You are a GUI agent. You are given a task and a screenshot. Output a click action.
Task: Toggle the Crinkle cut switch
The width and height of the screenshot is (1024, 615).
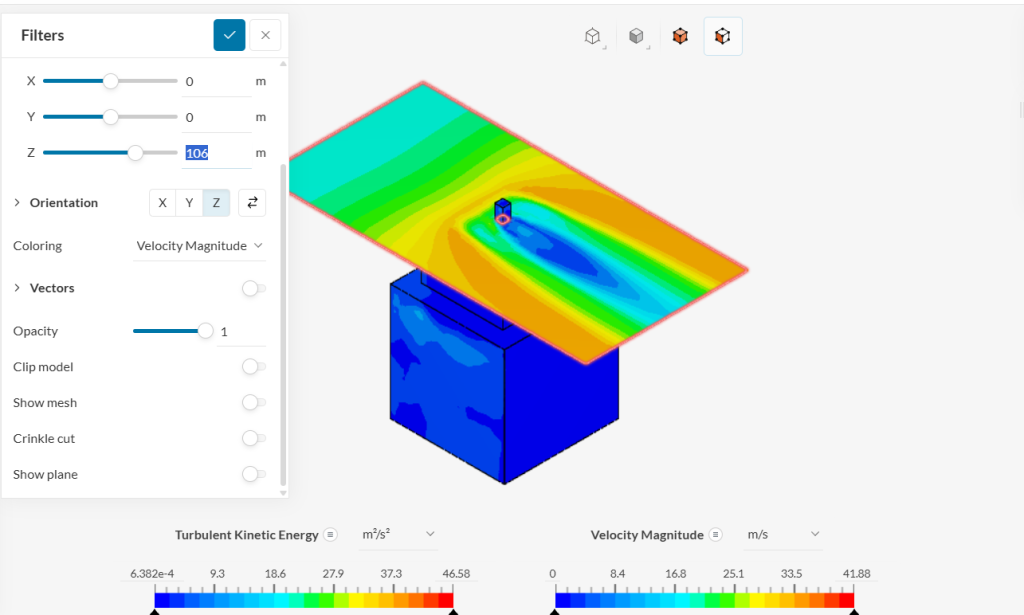point(253,439)
